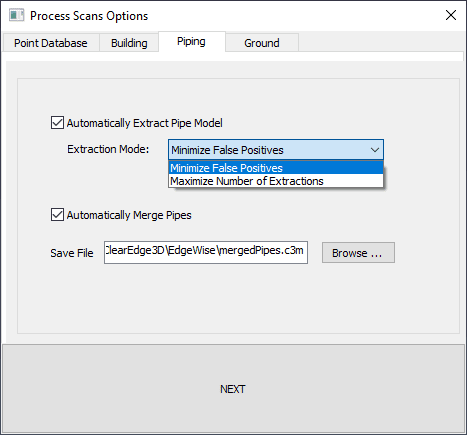Click the Save File label
Screen dimensions: 467x435
72,253
